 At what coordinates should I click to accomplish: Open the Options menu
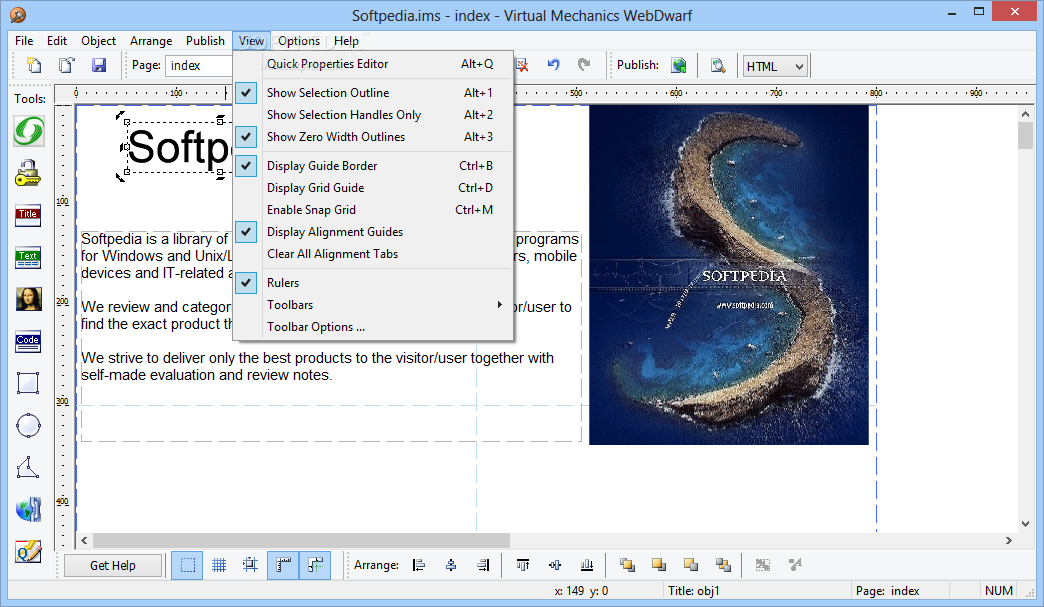[x=299, y=41]
